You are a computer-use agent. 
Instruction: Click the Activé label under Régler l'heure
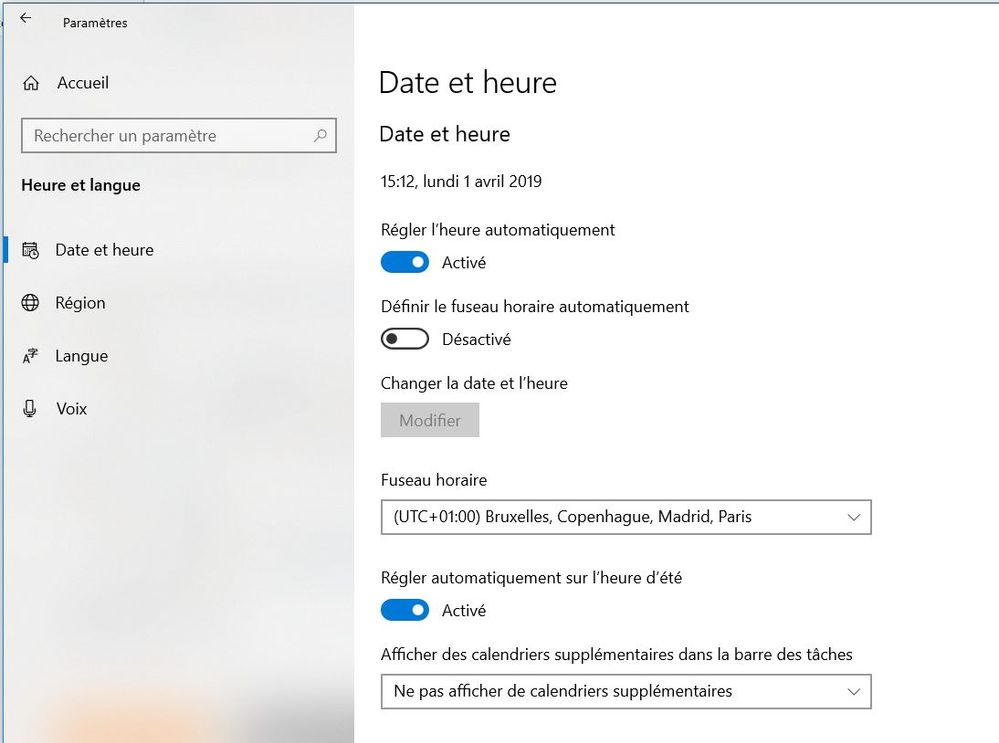click(x=464, y=263)
